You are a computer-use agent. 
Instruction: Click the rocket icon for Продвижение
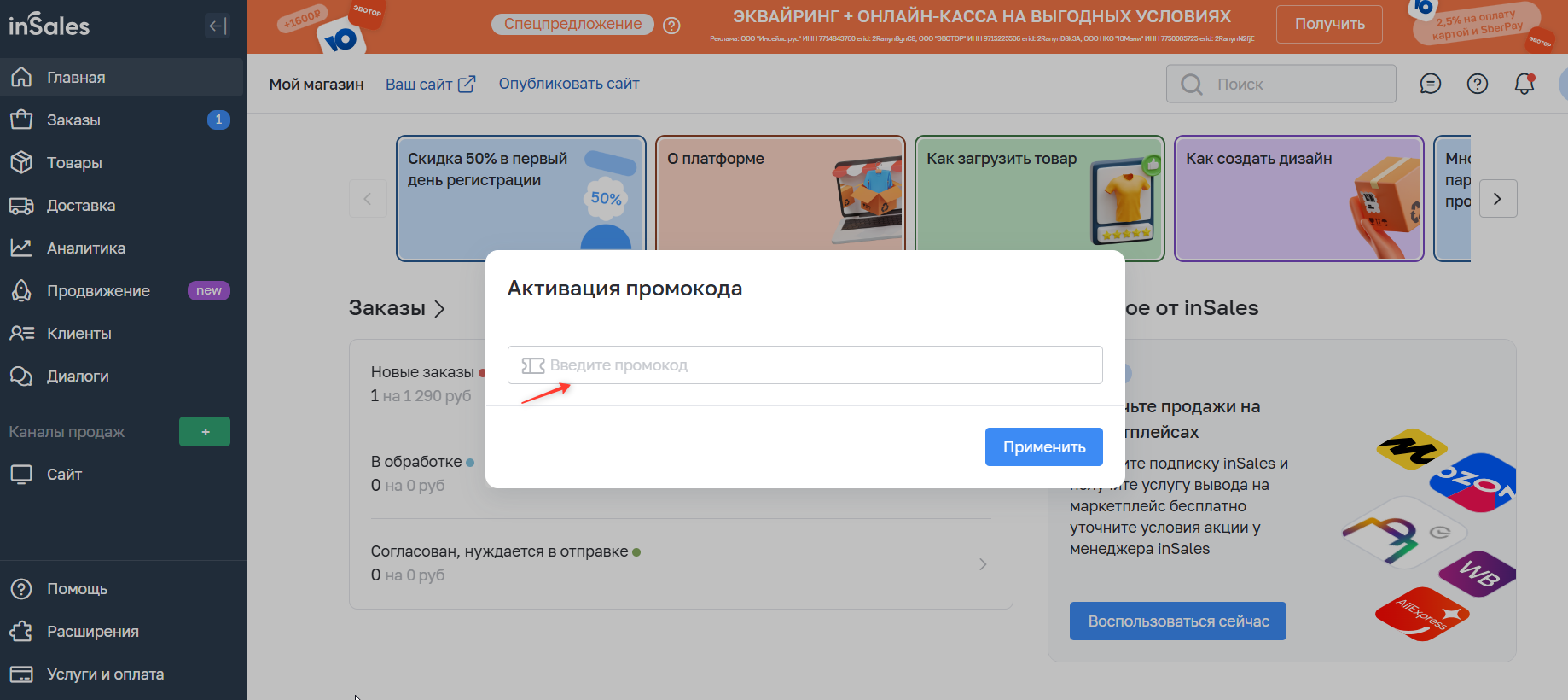tap(21, 290)
